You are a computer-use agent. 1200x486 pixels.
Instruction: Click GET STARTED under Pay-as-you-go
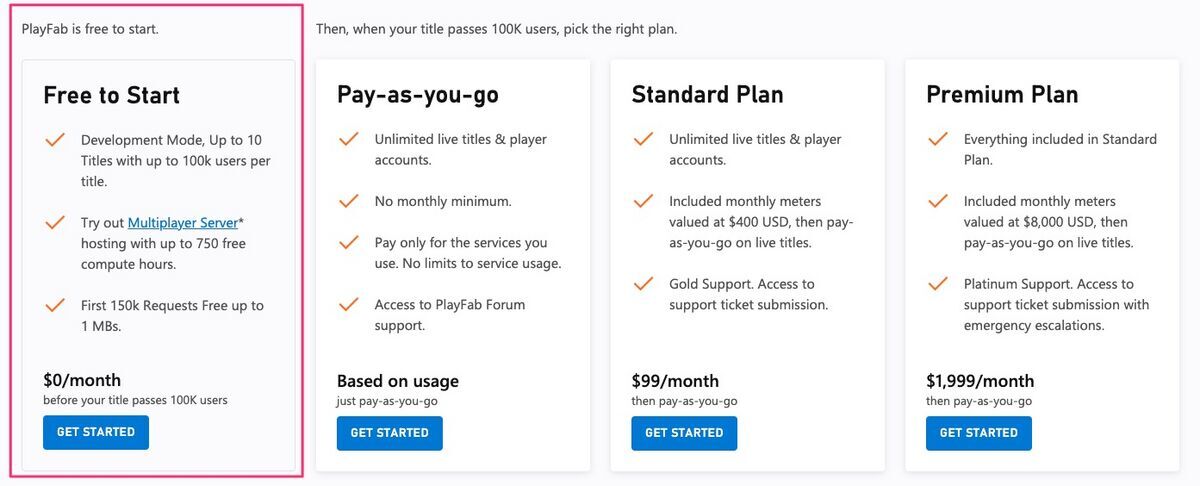tap(390, 433)
